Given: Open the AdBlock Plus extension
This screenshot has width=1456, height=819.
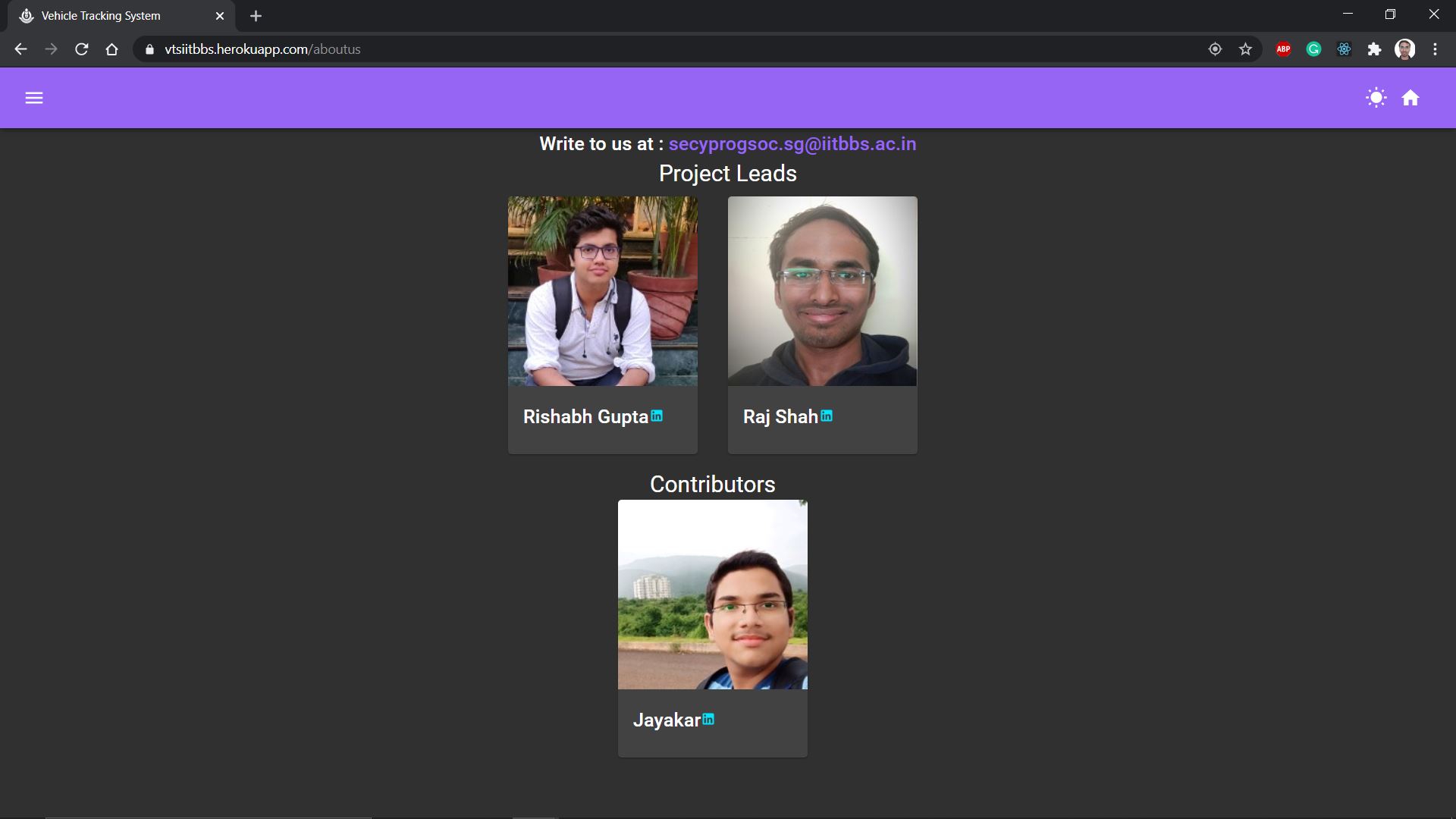Looking at the screenshot, I should 1283,49.
